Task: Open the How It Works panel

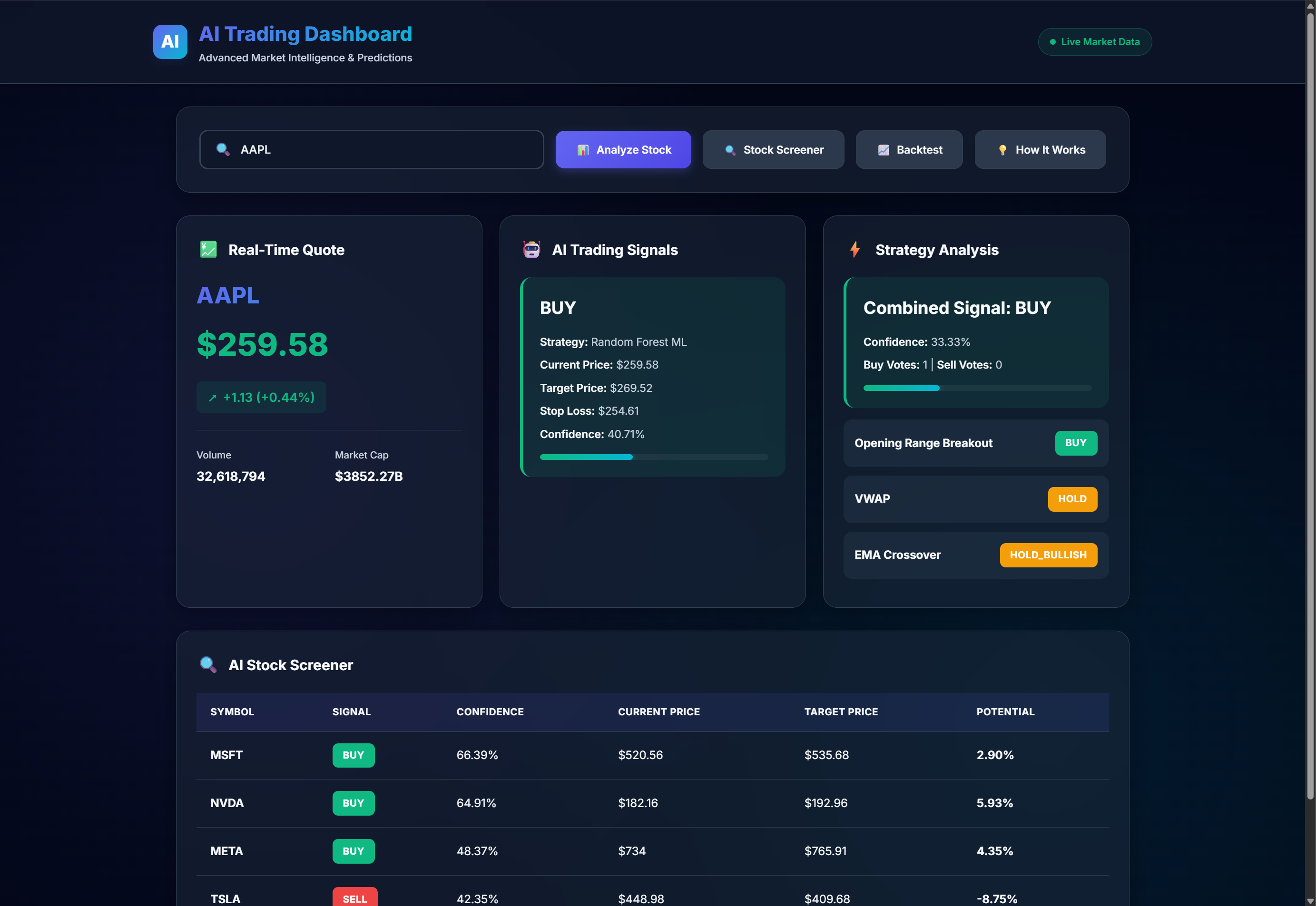Action: pyautogui.click(x=1040, y=149)
